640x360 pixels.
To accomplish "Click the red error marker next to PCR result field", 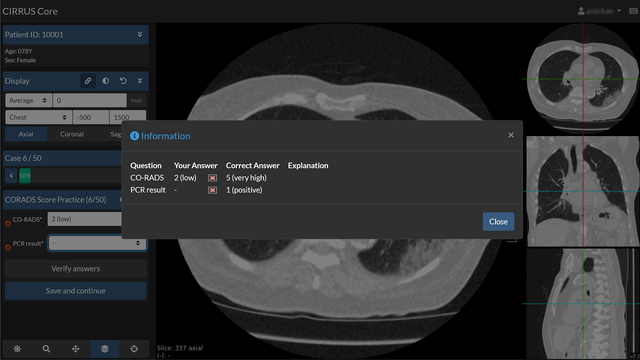I will point(8,247).
